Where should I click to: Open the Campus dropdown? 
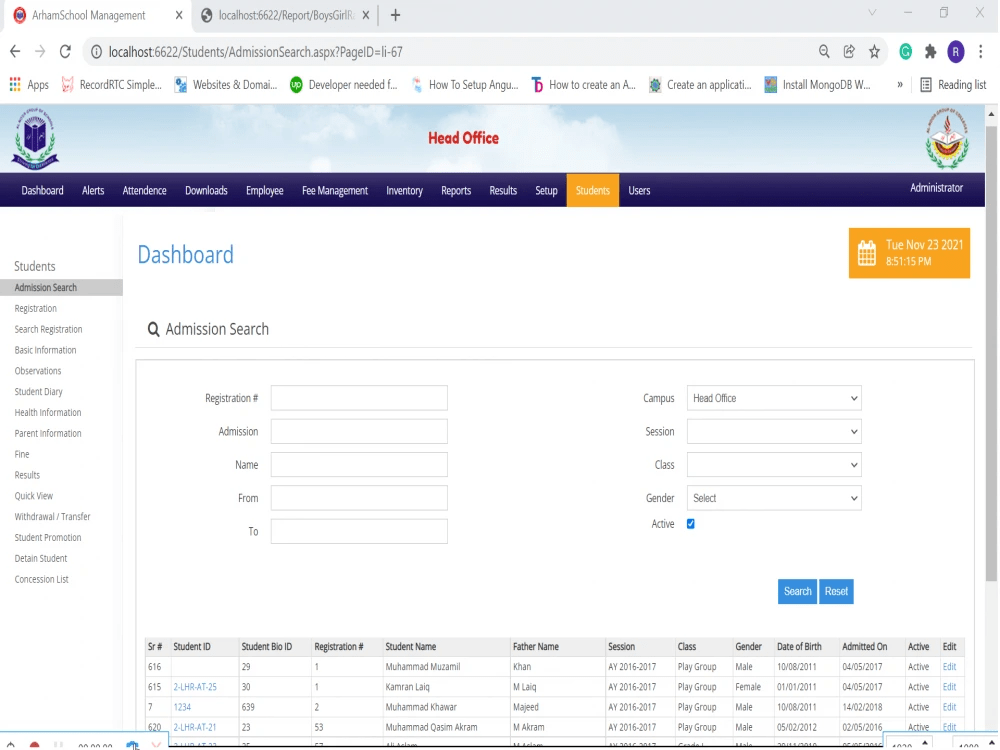click(x=773, y=398)
